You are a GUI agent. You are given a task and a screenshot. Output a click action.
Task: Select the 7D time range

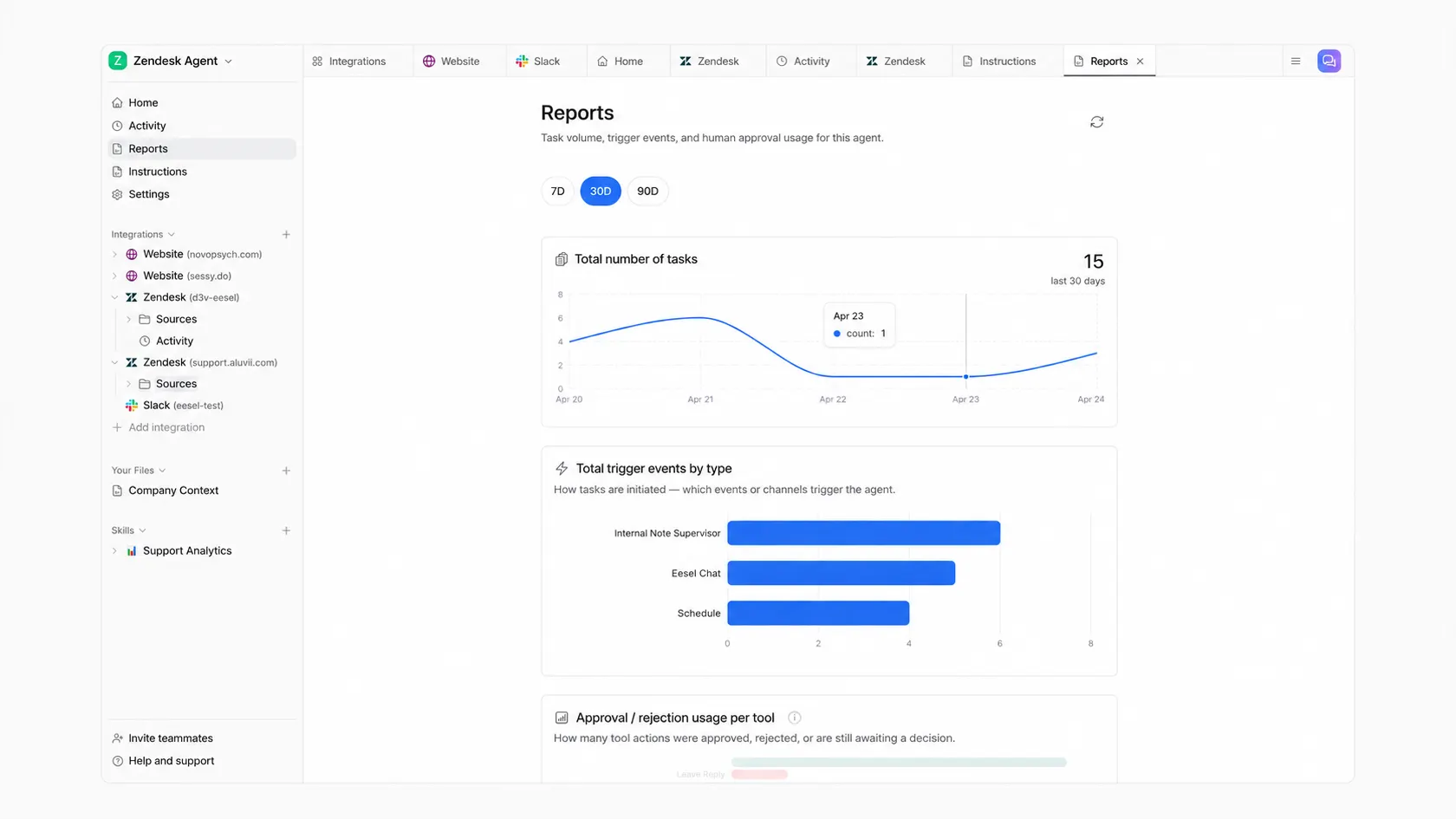pyautogui.click(x=557, y=192)
